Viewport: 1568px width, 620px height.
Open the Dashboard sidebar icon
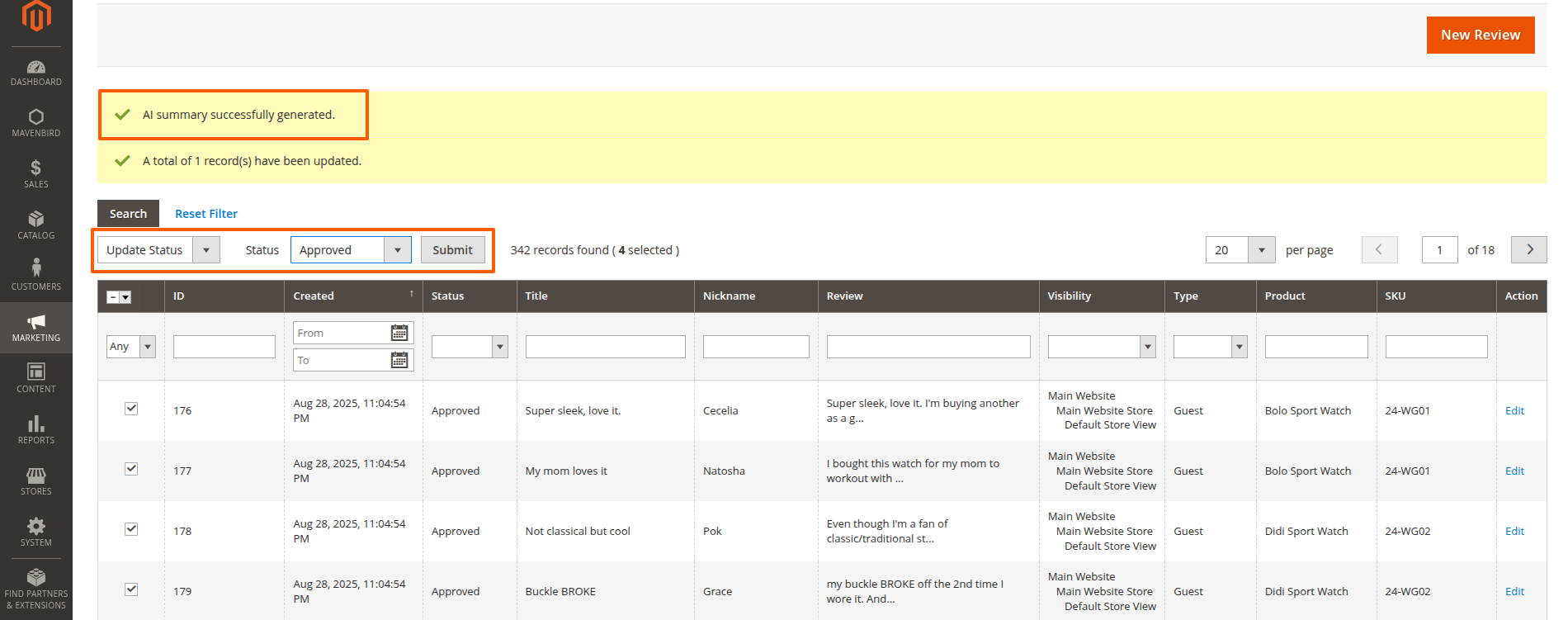pyautogui.click(x=35, y=73)
